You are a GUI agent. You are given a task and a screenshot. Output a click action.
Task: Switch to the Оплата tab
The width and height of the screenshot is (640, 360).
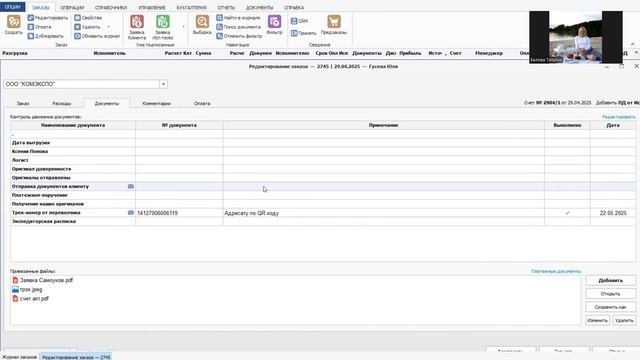202,104
